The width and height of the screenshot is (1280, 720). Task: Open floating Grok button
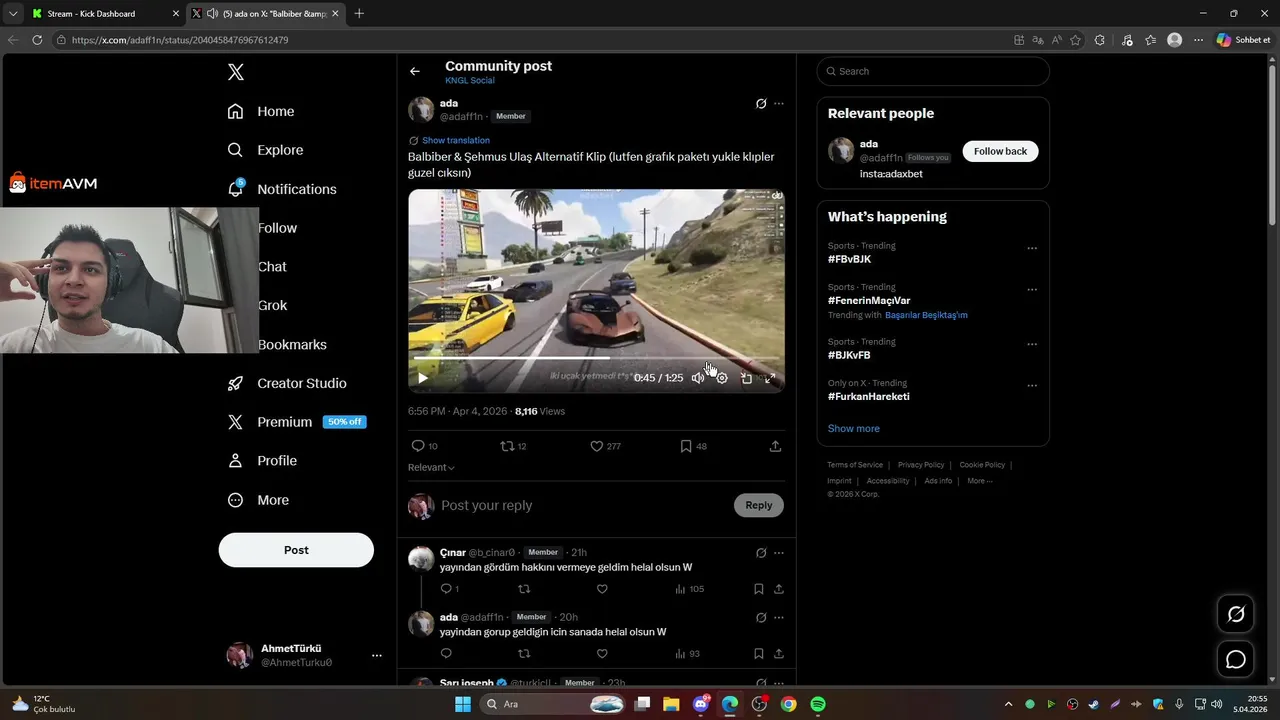(1236, 614)
